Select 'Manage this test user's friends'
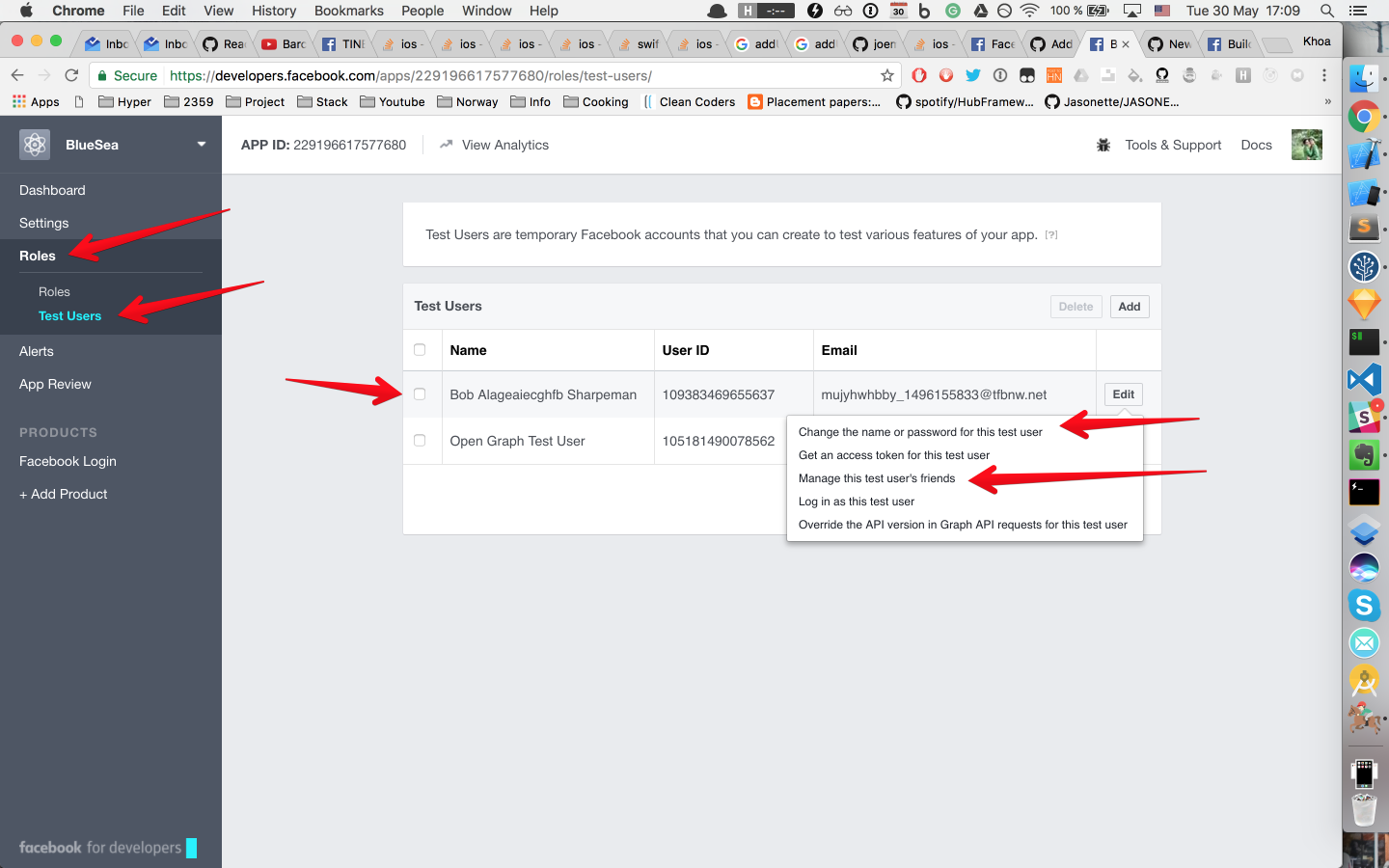 coord(877,478)
